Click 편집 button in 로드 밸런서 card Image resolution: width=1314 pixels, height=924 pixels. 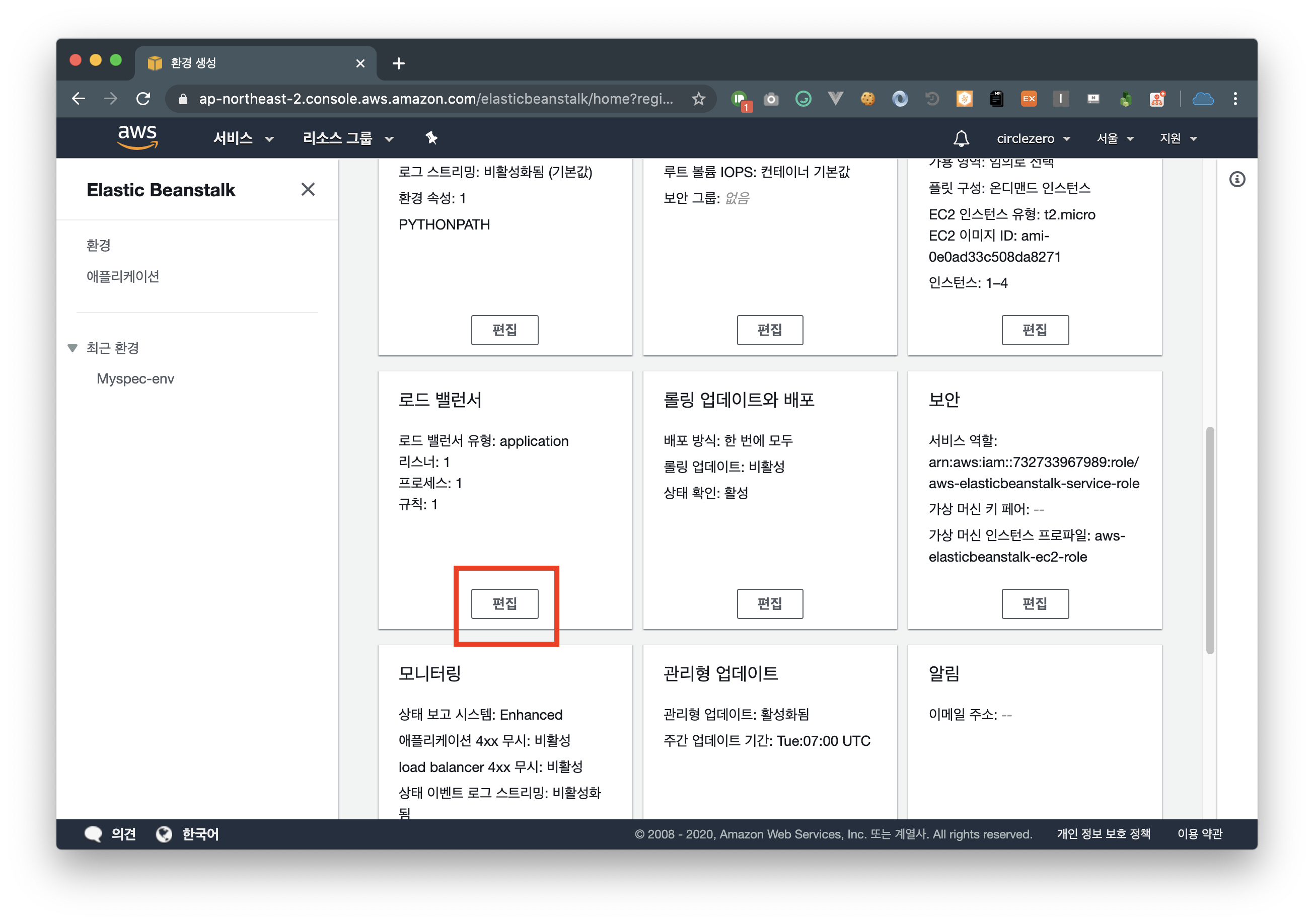504,603
